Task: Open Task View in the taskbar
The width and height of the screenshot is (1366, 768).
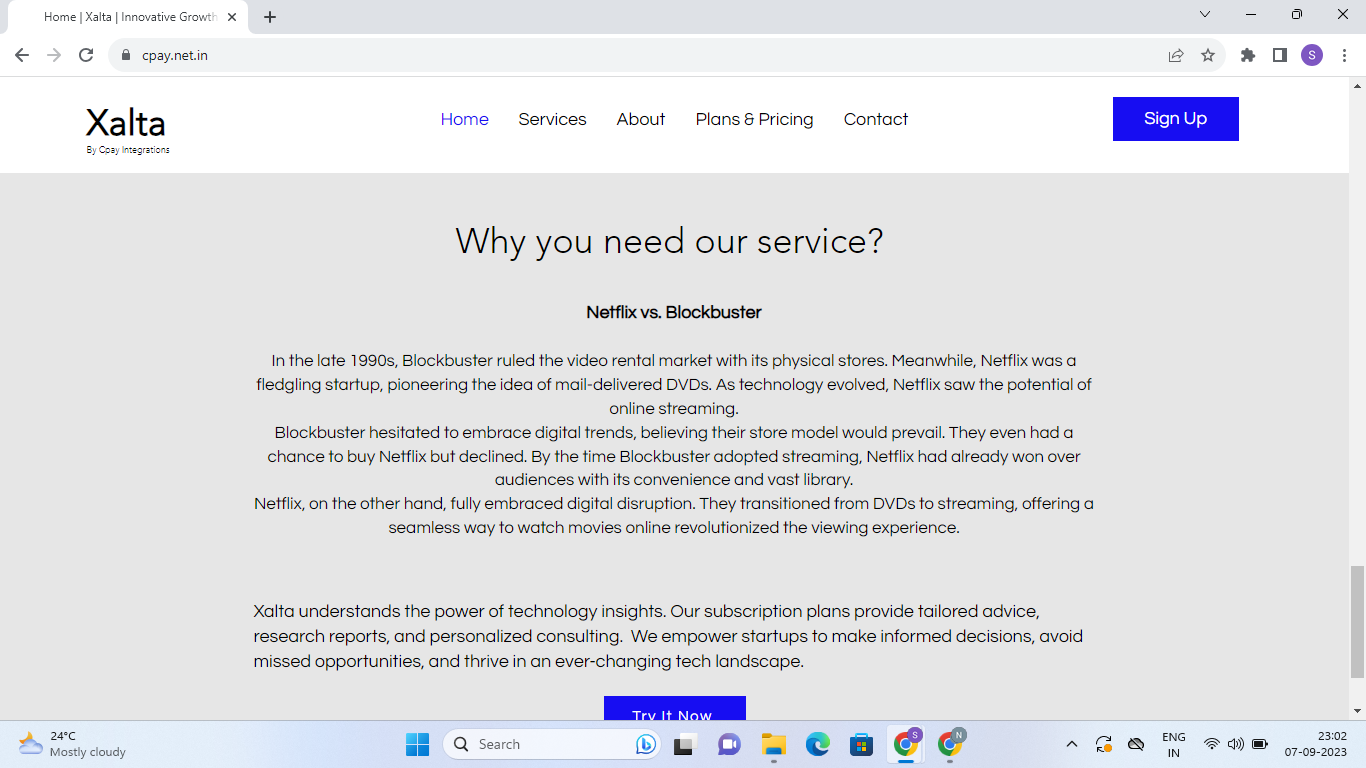Action: pyautogui.click(x=684, y=744)
